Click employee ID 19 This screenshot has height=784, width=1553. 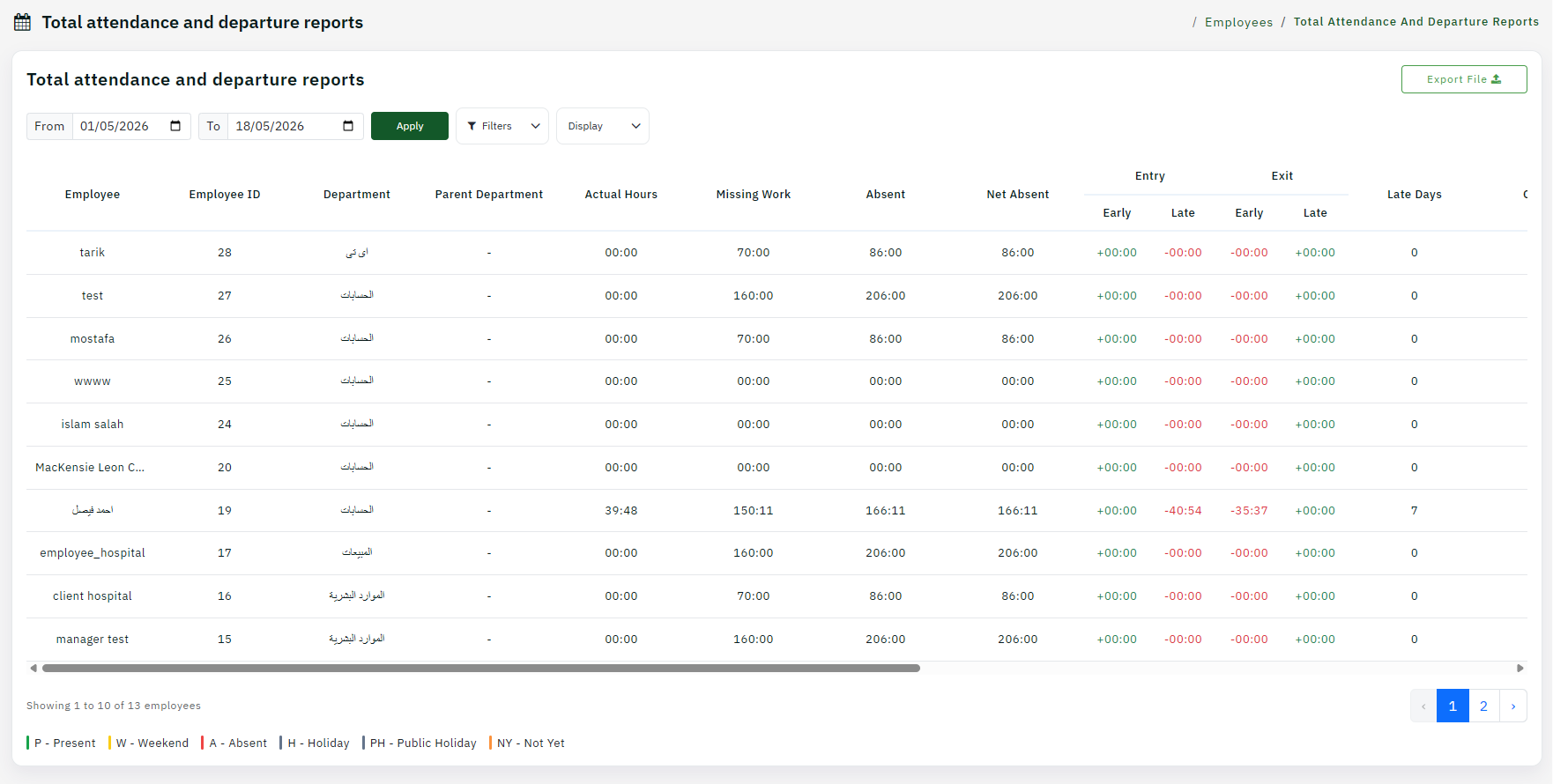[225, 511]
